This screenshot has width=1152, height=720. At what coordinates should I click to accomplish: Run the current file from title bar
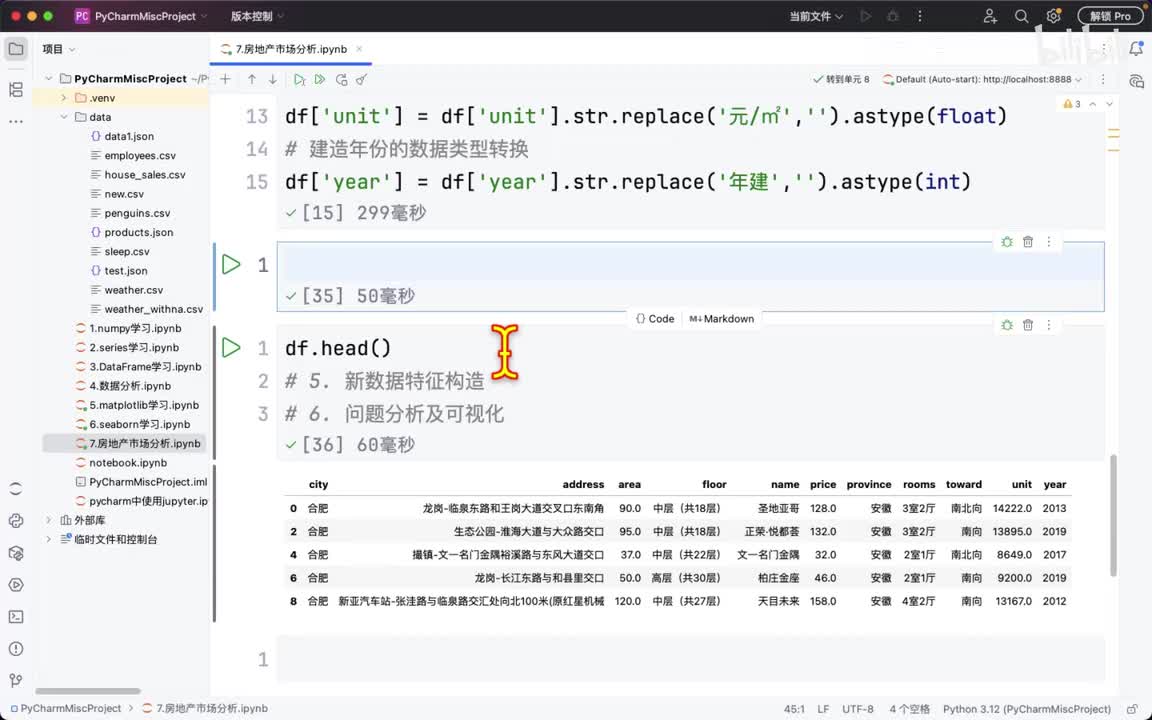pyautogui.click(x=865, y=16)
